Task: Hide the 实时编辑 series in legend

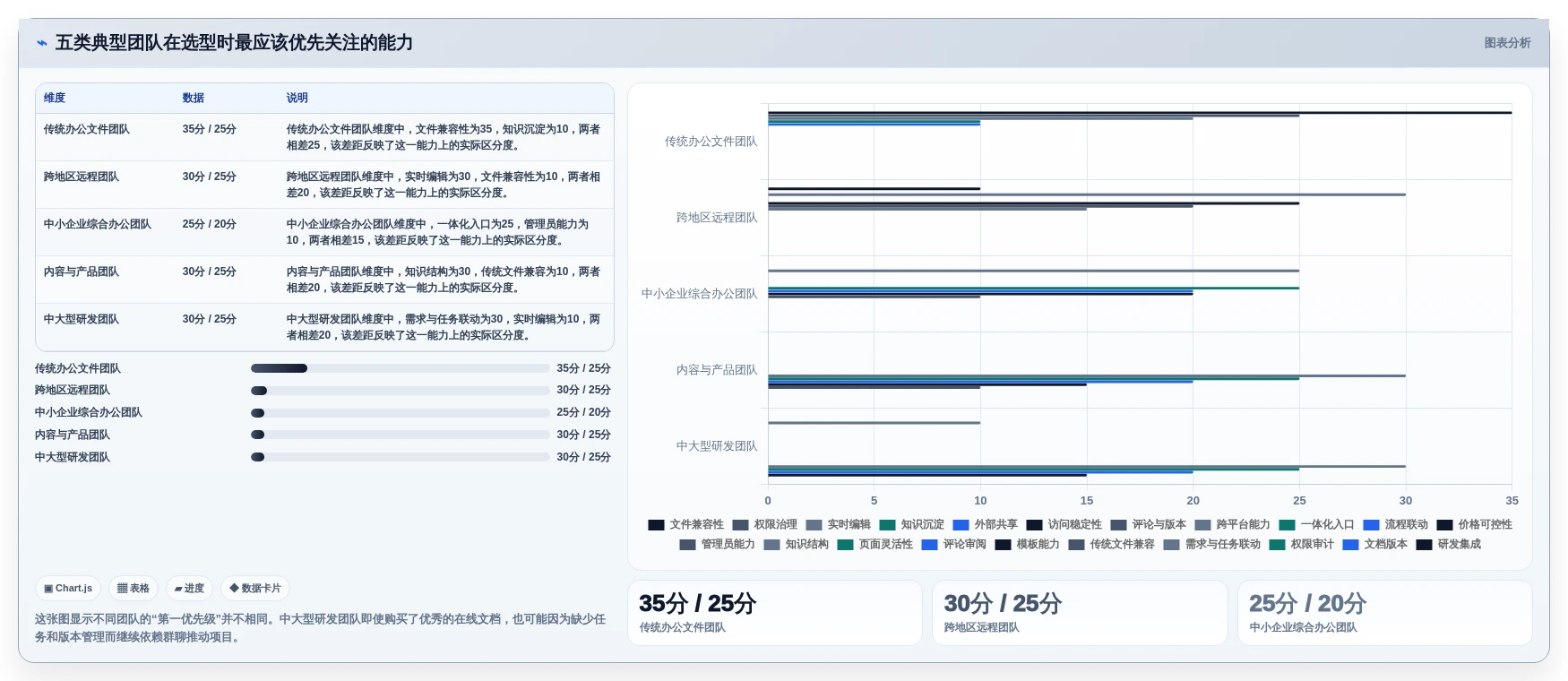Action: tap(838, 525)
